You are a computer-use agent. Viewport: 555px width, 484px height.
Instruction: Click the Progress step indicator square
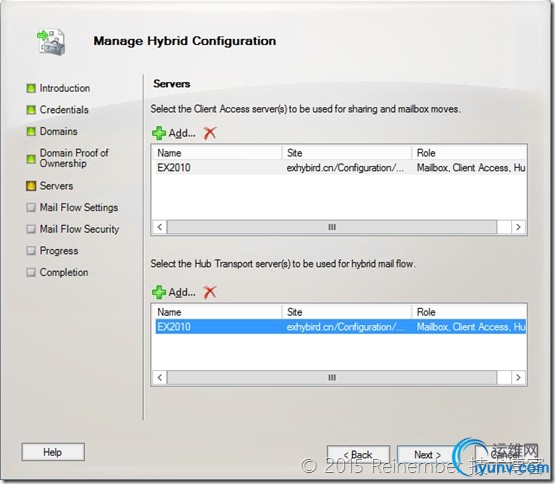pyautogui.click(x=31, y=251)
